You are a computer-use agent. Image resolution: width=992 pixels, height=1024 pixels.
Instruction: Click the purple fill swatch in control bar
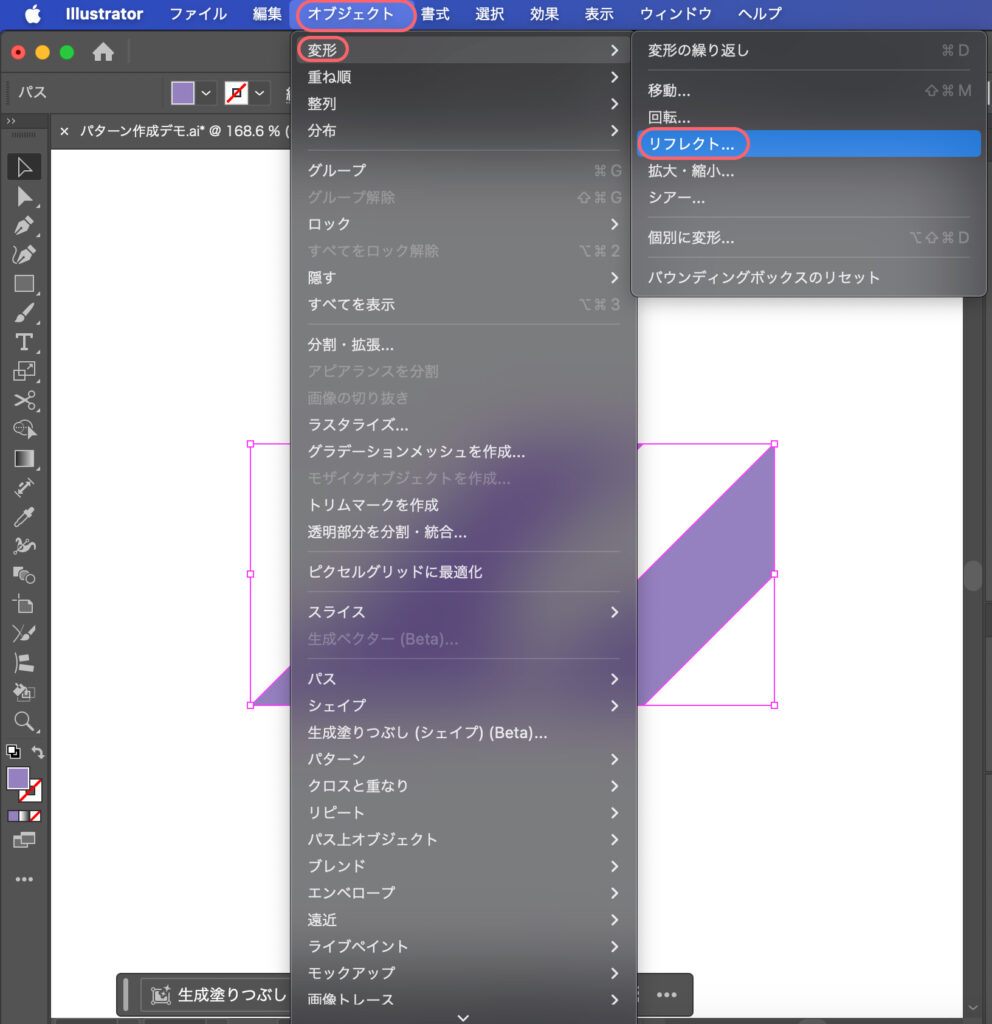182,93
